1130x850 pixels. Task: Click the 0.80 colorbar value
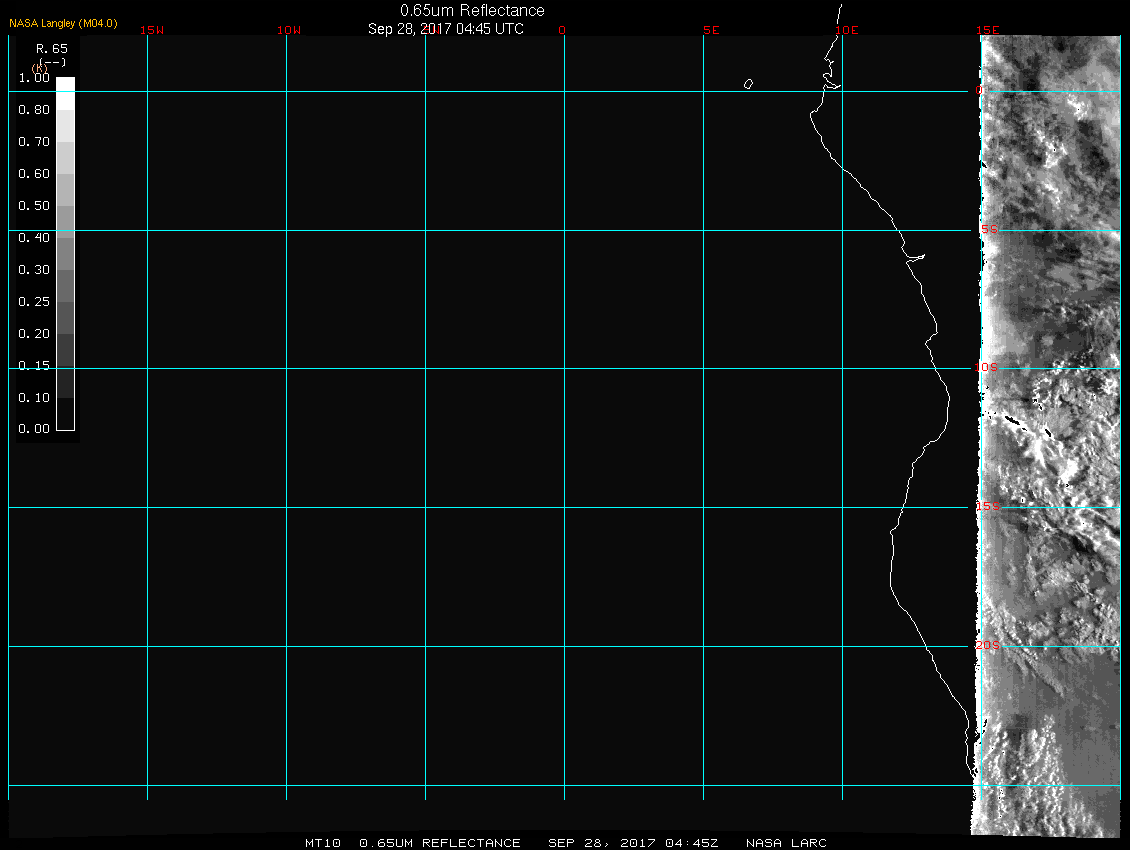point(34,110)
